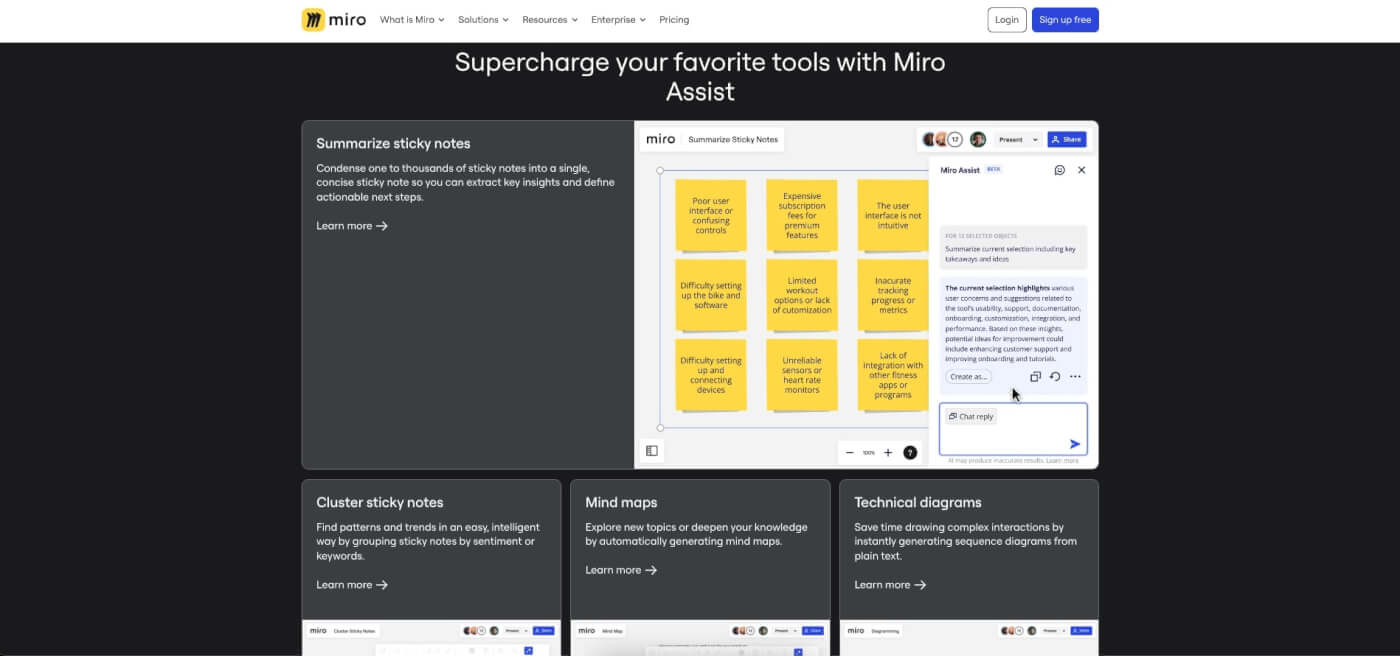Click the copy icon in Miro Assist response
This screenshot has height=656, width=1400.
click(1035, 377)
